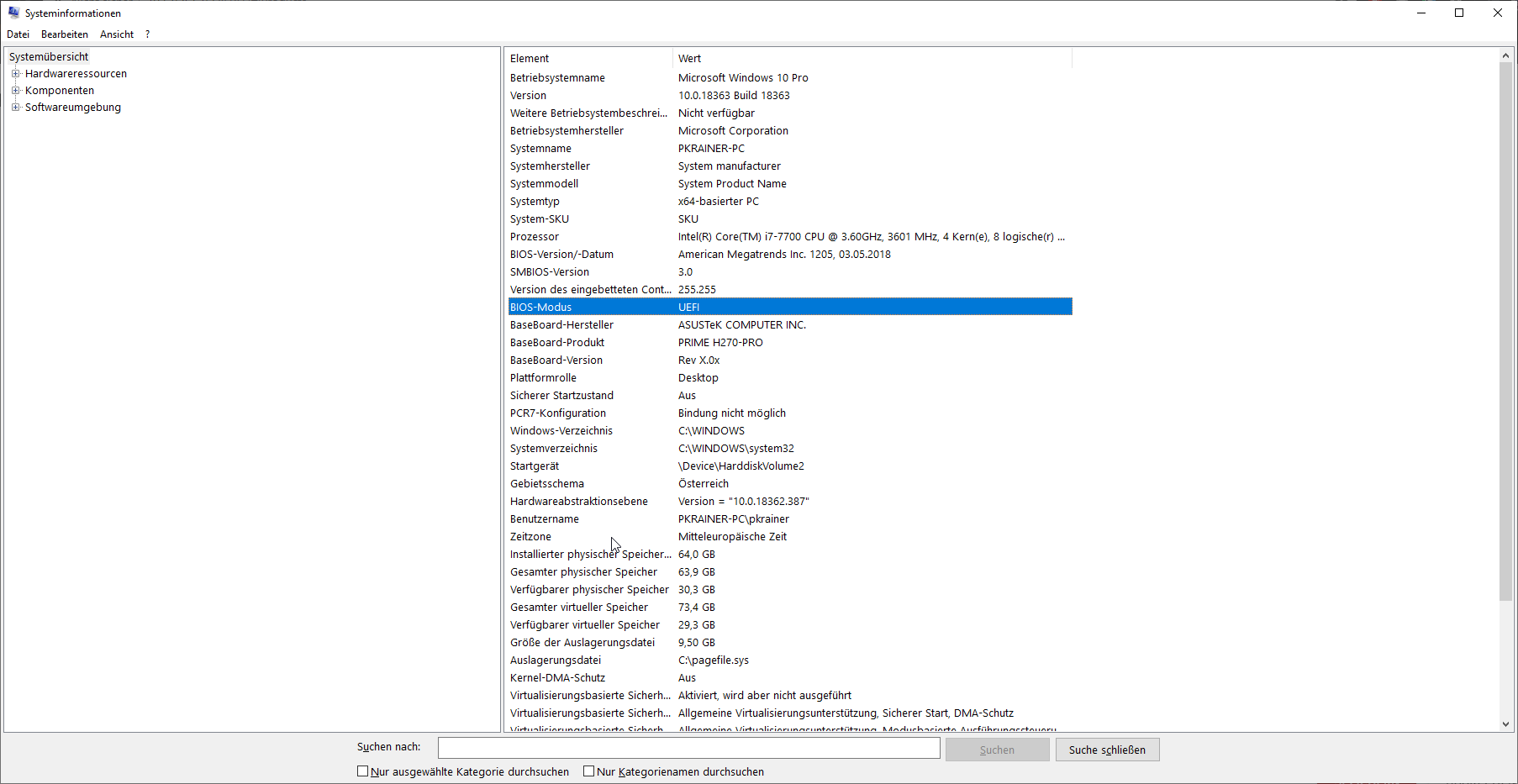
Task: Select the Gebietsschema row
Action: click(790, 484)
